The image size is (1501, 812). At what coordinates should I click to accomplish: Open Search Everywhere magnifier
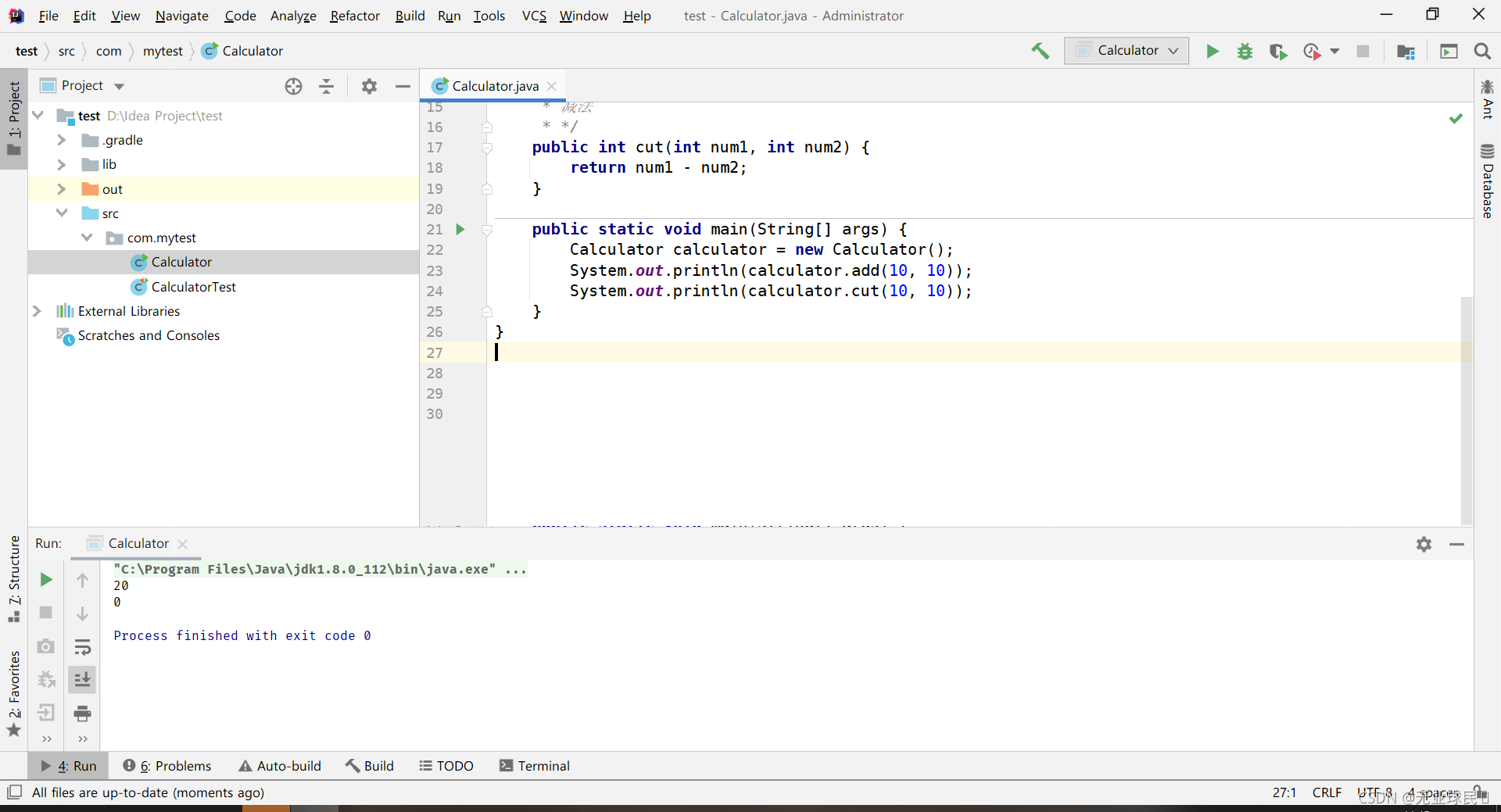click(x=1481, y=51)
